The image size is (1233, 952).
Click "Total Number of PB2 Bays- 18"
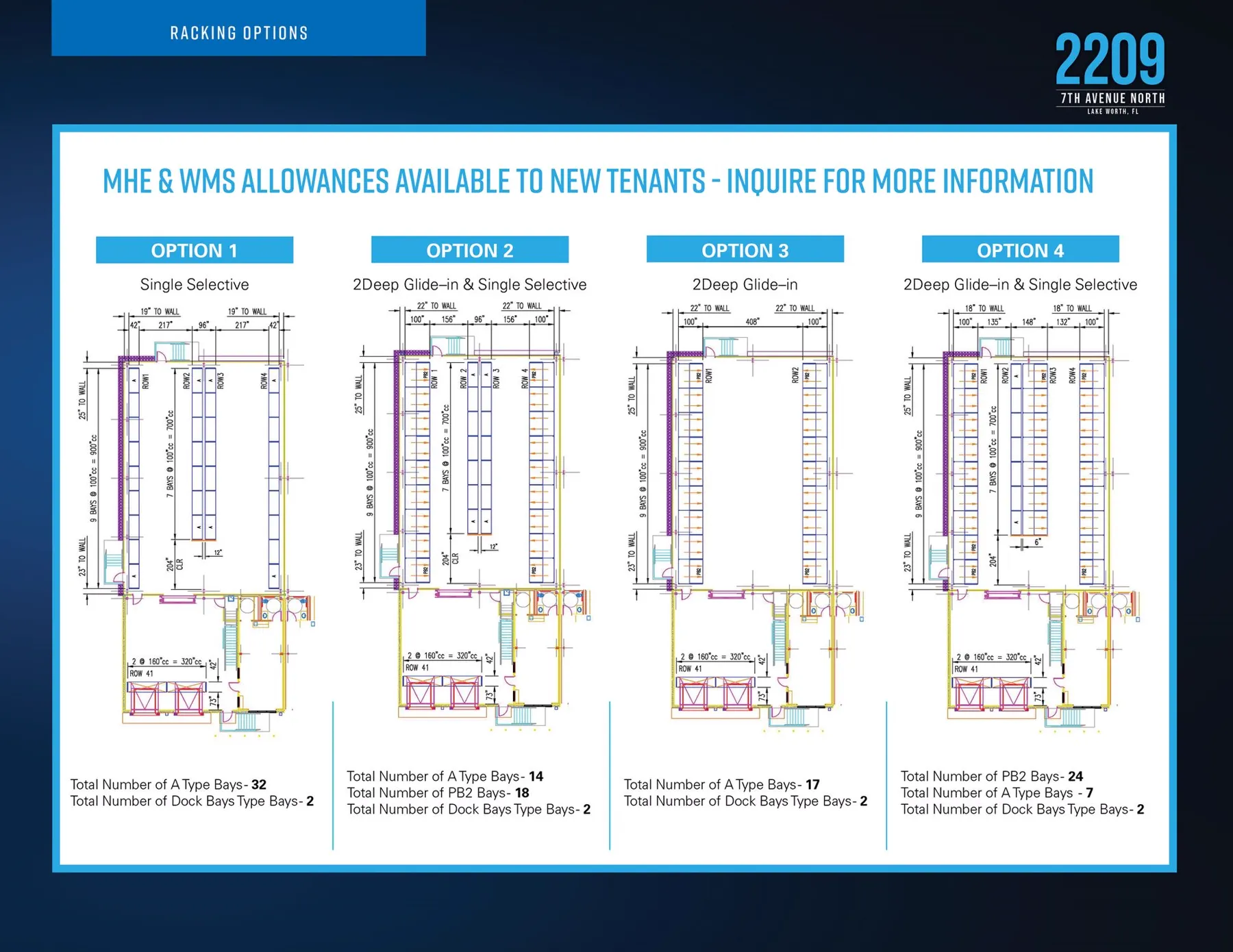pos(438,793)
